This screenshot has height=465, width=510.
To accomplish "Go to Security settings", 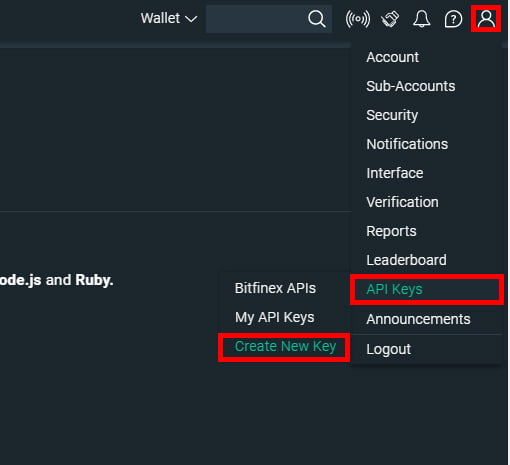I will (x=392, y=115).
